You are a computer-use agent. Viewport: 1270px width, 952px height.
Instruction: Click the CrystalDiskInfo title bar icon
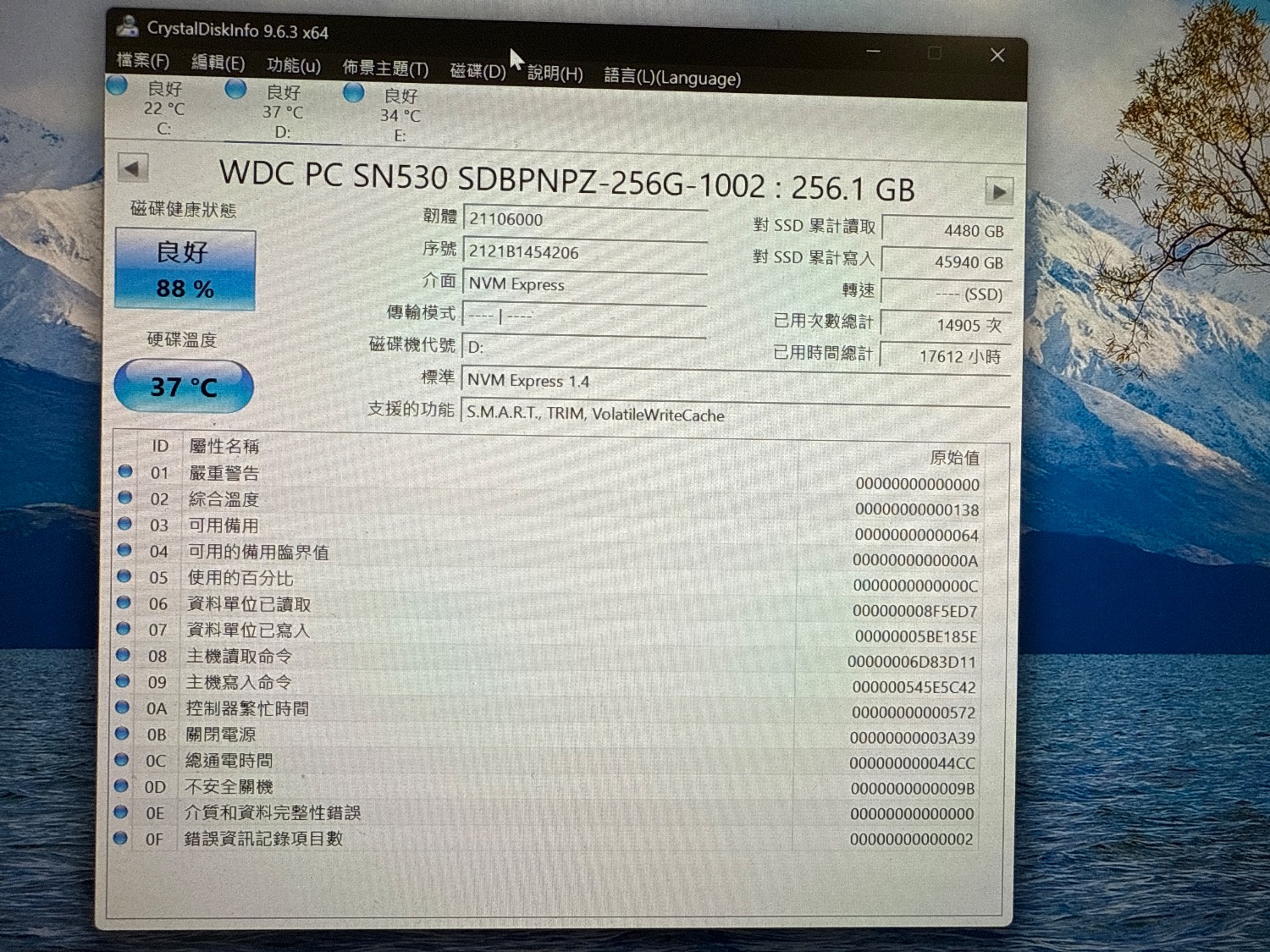pos(128,26)
